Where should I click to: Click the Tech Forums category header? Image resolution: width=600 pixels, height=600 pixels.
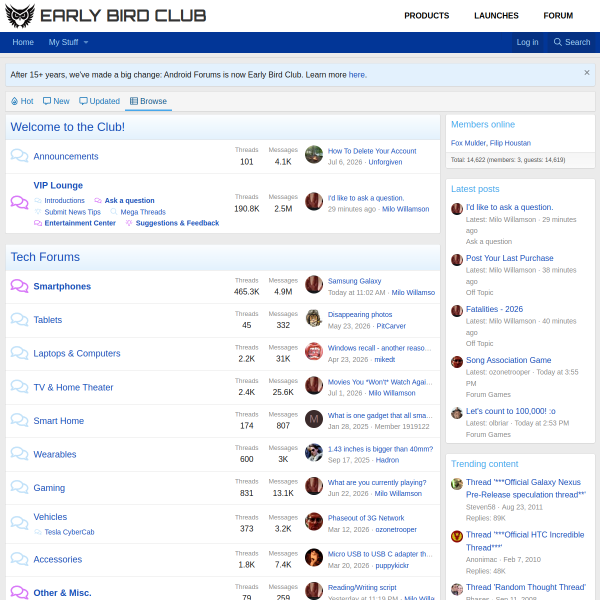[45, 257]
